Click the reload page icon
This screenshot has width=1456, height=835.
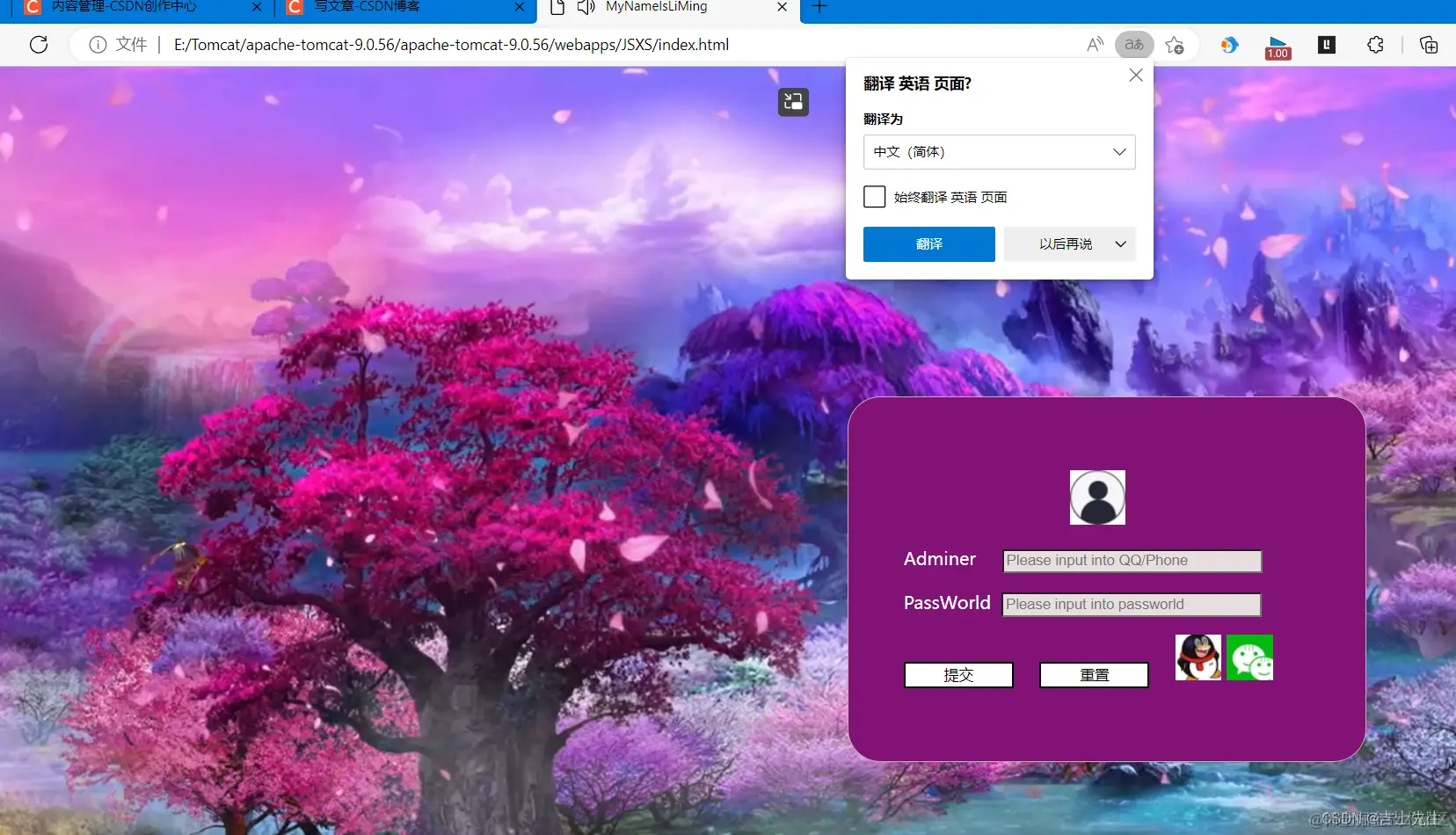(x=39, y=44)
